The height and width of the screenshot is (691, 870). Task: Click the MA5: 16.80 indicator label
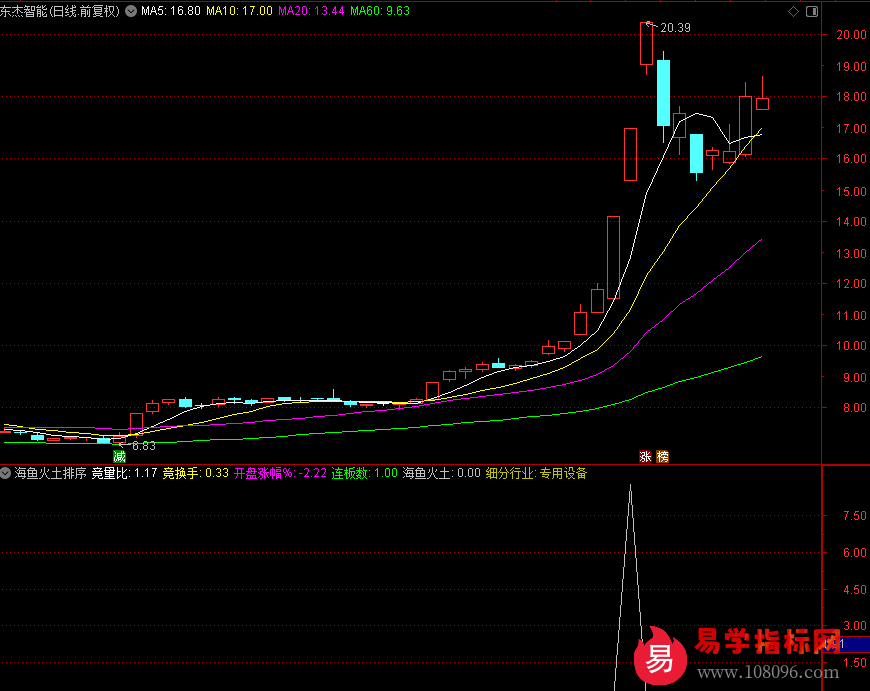tap(171, 11)
